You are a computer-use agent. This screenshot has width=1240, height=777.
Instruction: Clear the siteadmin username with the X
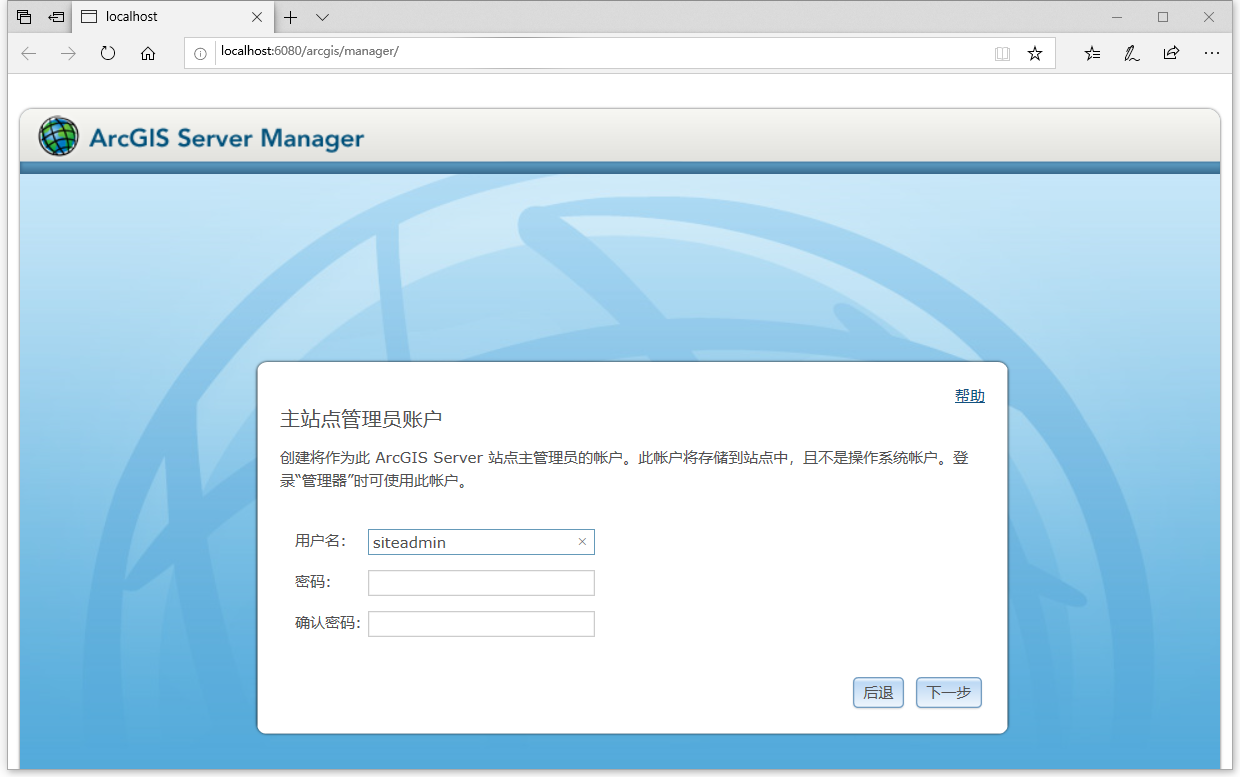tap(583, 542)
